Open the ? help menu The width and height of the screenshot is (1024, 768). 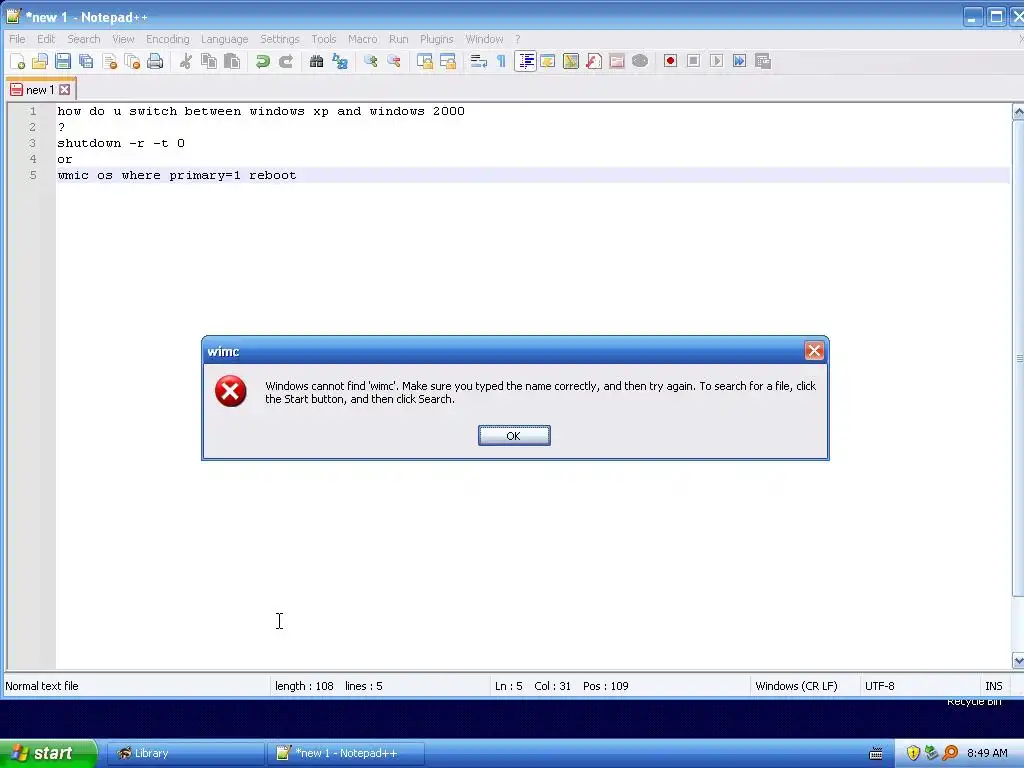(517, 39)
